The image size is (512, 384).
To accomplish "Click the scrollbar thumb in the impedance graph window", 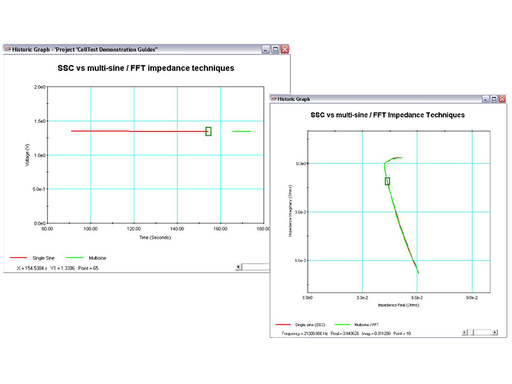I will pos(471,332).
